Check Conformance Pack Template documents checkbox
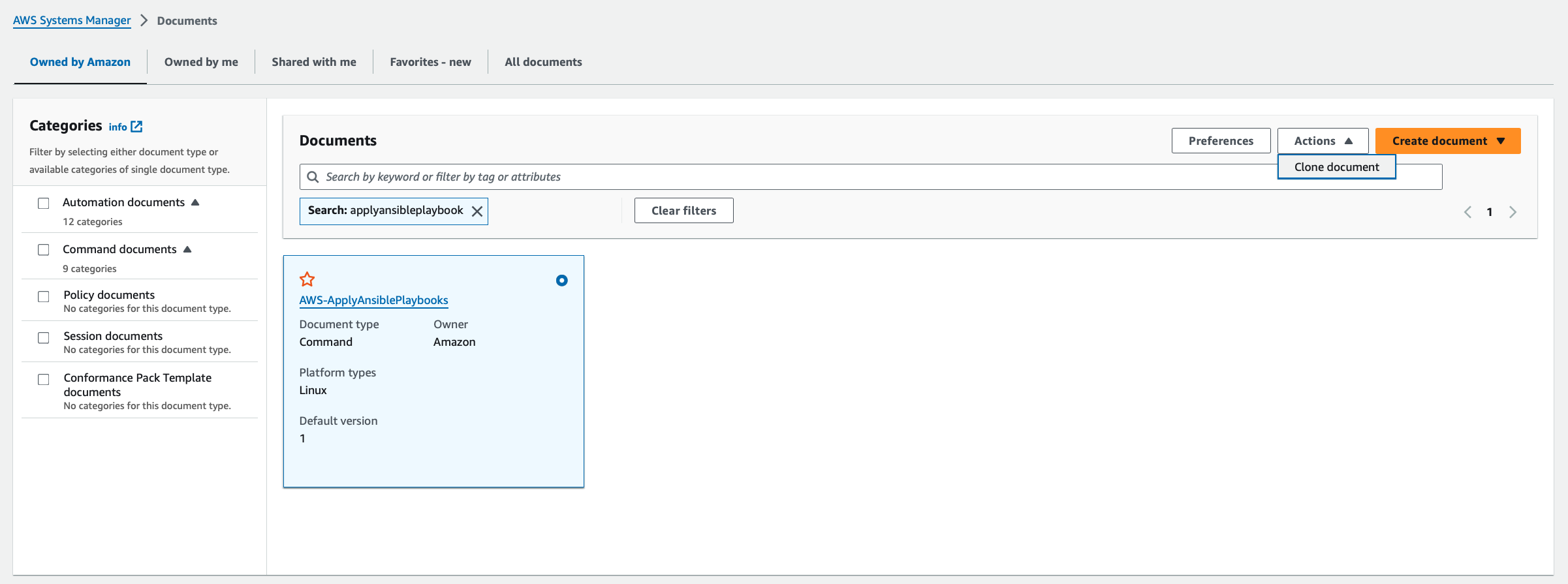 [x=44, y=379]
